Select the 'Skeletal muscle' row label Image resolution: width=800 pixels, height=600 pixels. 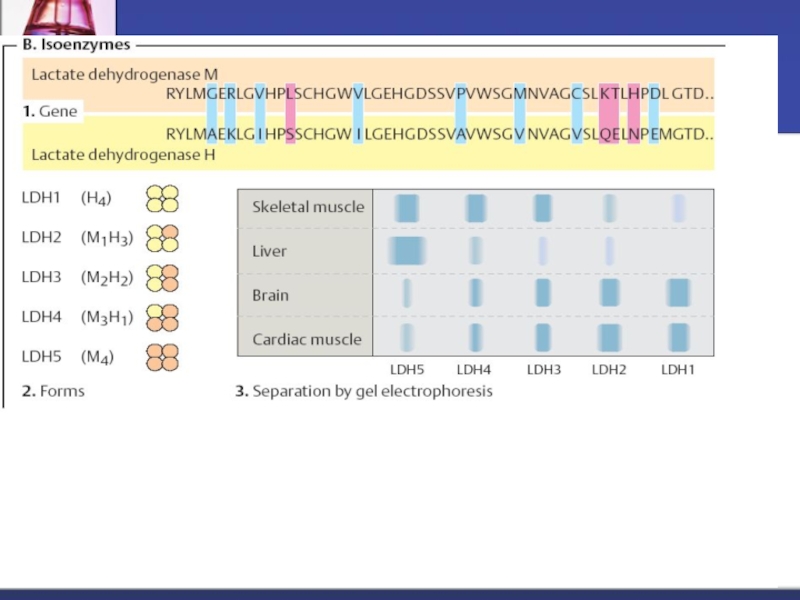(x=308, y=207)
